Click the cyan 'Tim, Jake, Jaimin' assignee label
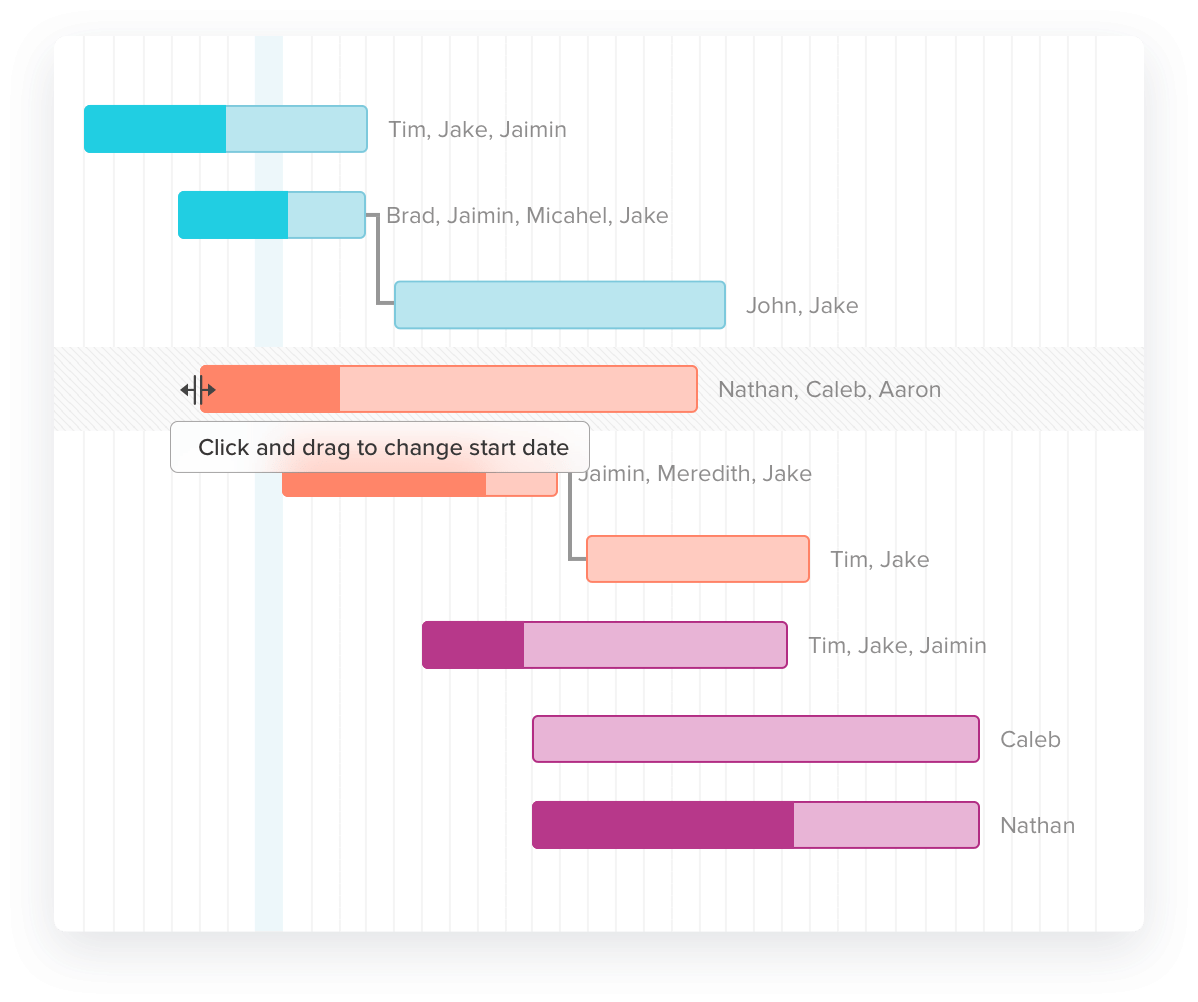Viewport: 1198px width, 1002px height. click(477, 129)
